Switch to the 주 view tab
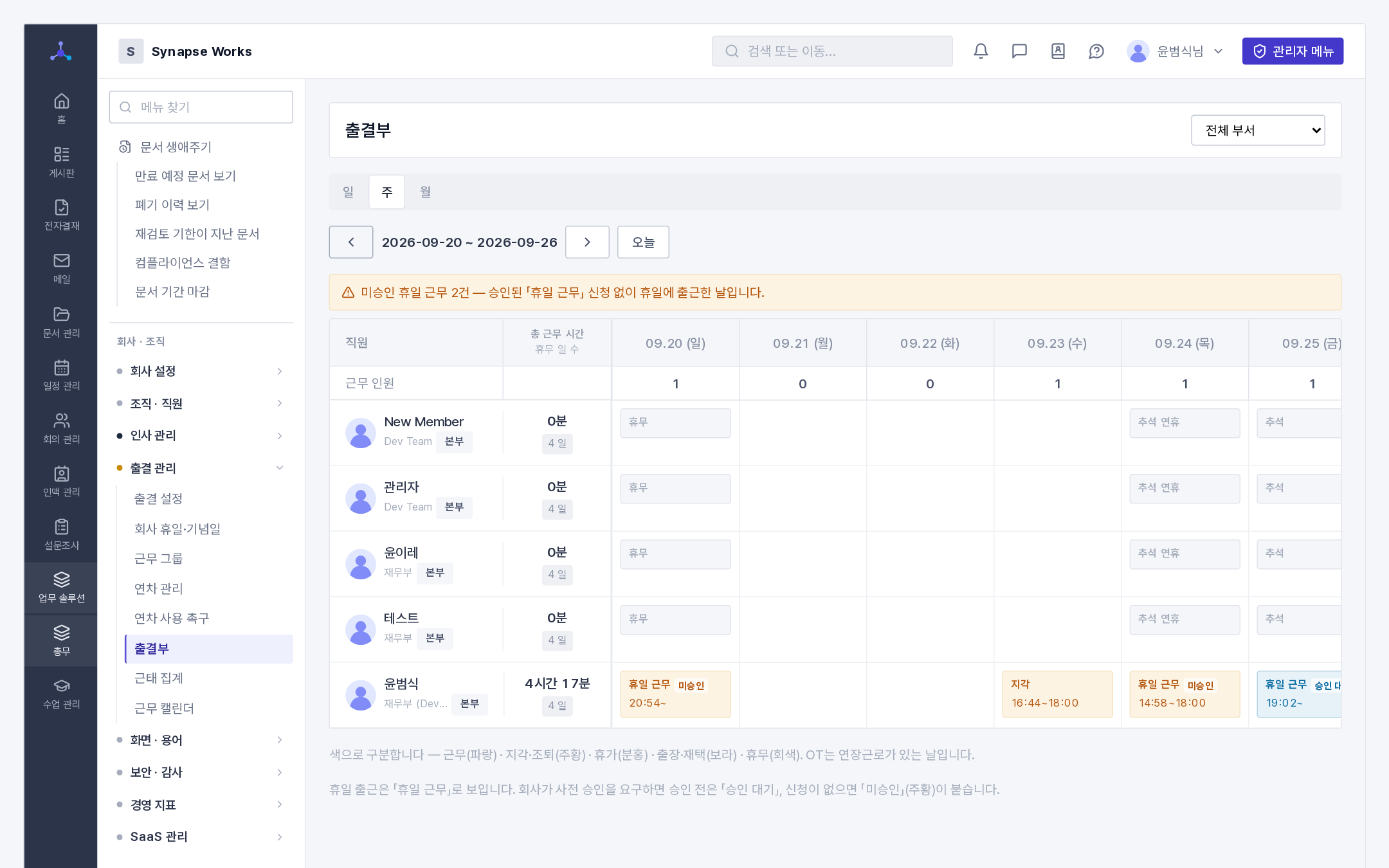Viewport: 1389px width, 868px height. coord(386,192)
